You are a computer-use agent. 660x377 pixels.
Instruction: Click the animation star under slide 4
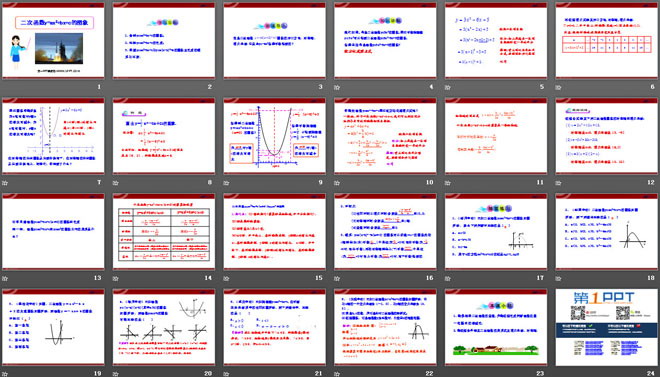337,88
